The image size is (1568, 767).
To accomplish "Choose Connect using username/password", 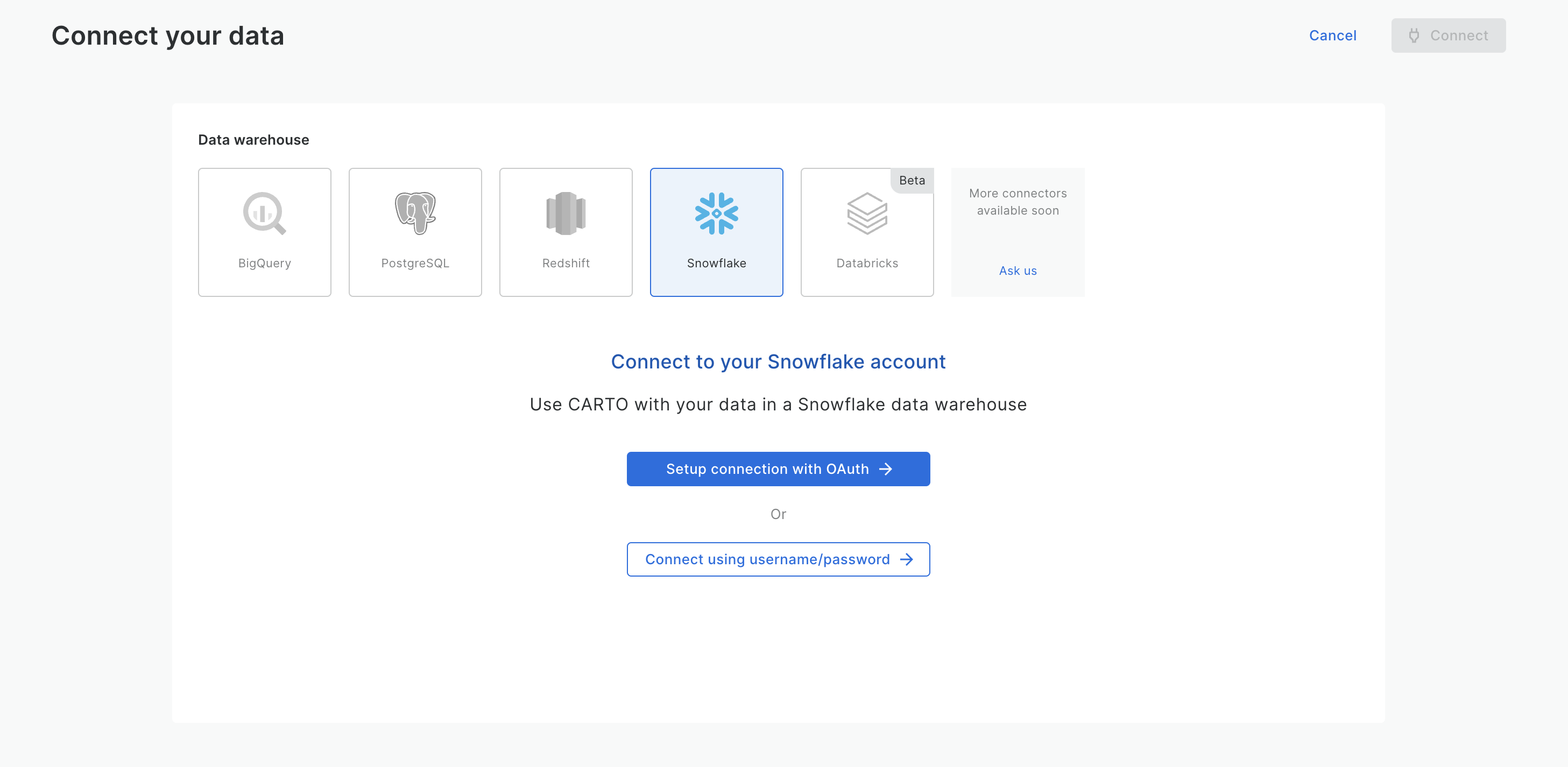I will point(767,559).
